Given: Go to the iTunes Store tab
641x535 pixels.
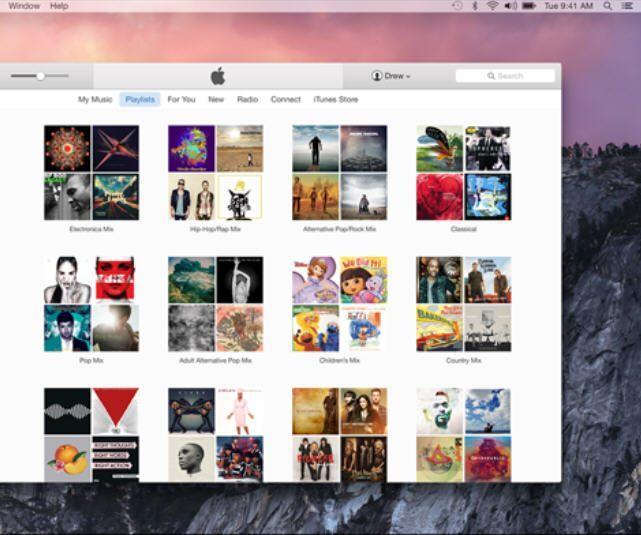Looking at the screenshot, I should [x=336, y=99].
